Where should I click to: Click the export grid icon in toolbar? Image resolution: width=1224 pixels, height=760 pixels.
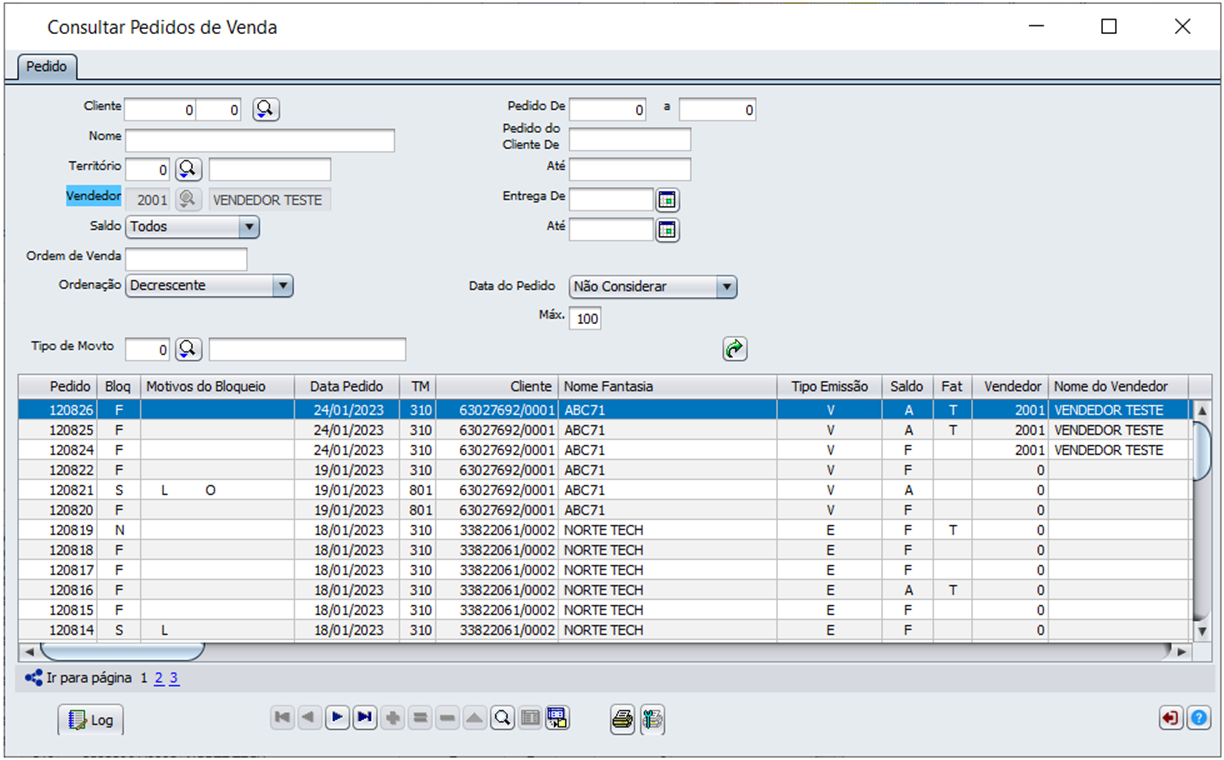(558, 717)
